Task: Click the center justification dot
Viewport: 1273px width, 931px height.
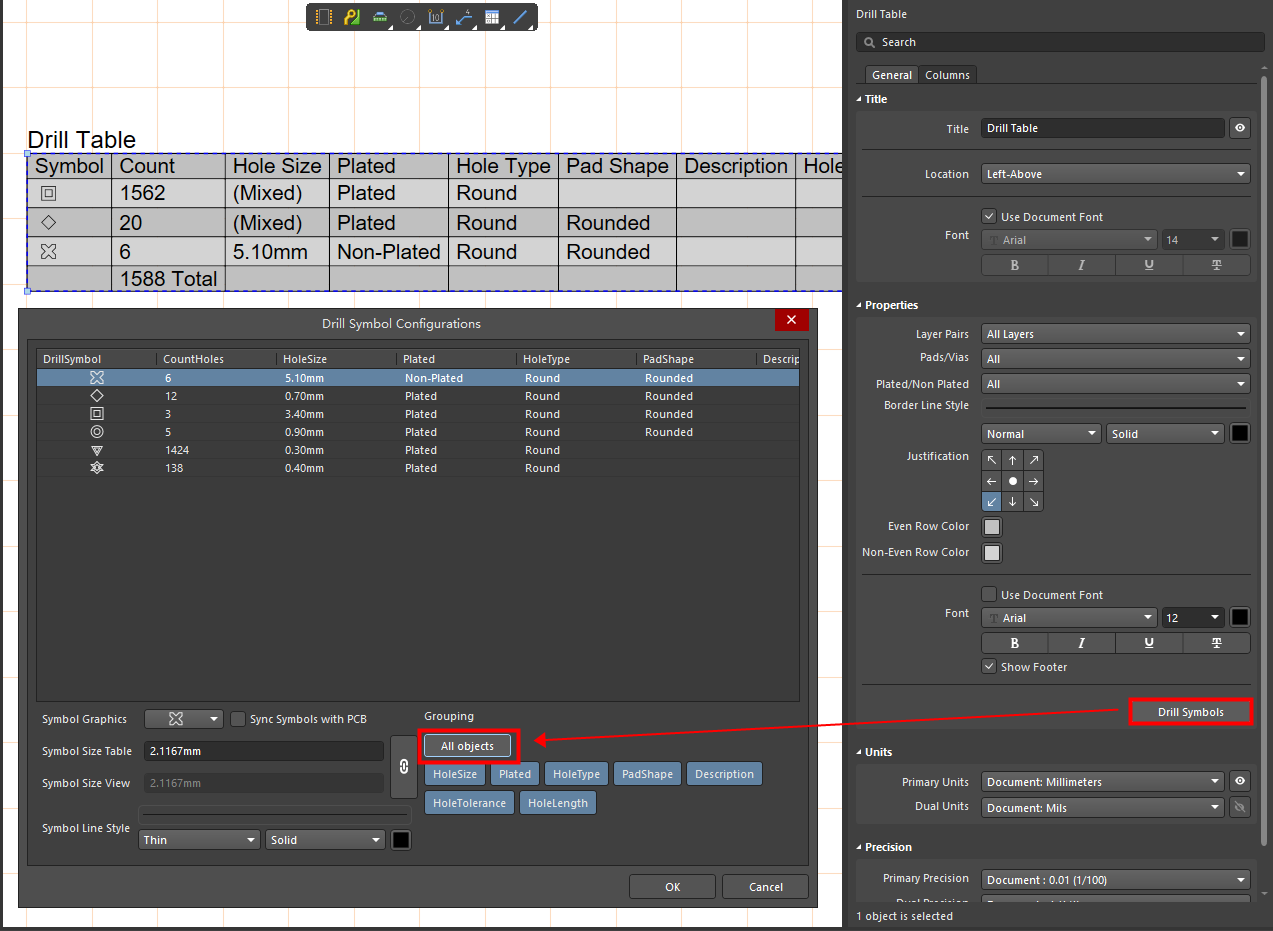Action: pos(1012,481)
